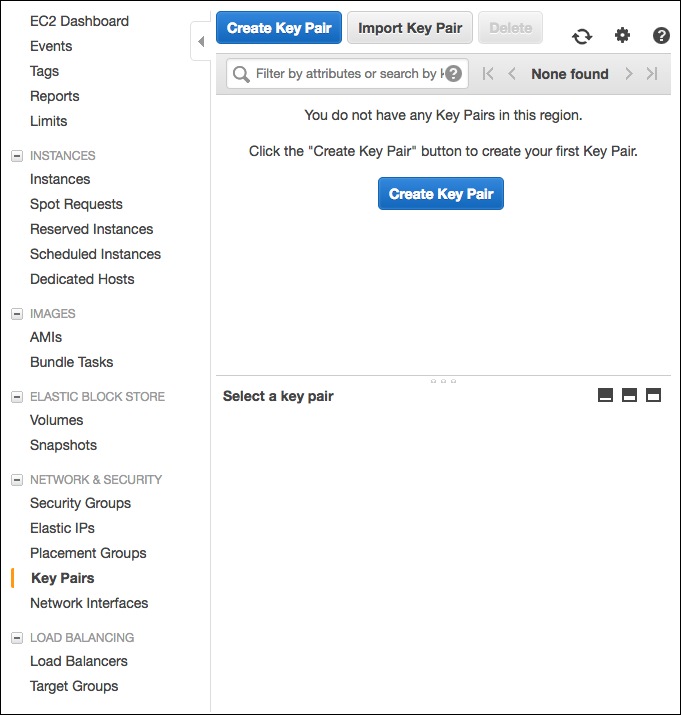Collapse the LOAD BALANCING section
The height and width of the screenshot is (715, 681).
pos(17,637)
